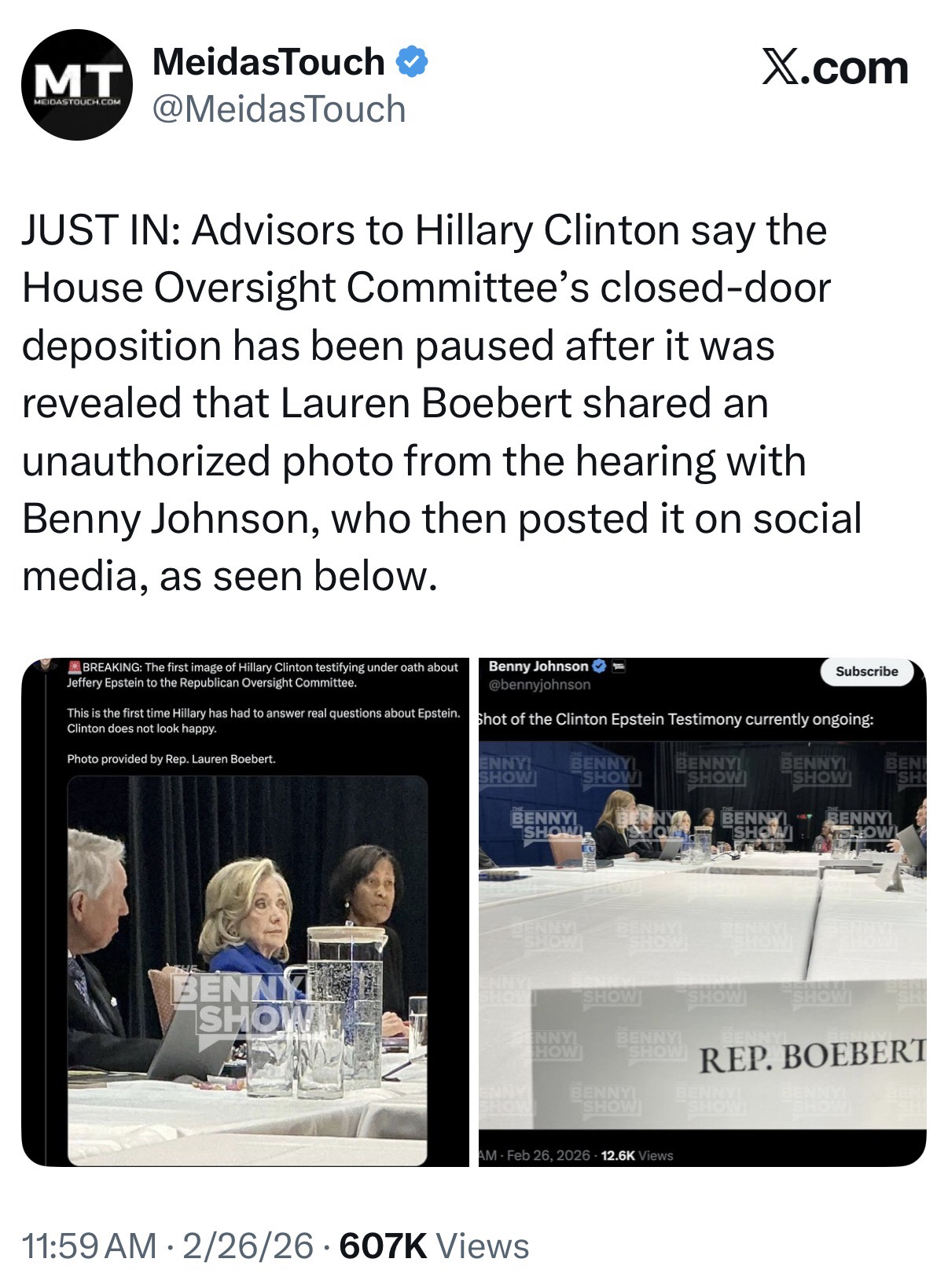Click the X.com logo
Screen dimensions: 948x1288
click(x=835, y=68)
